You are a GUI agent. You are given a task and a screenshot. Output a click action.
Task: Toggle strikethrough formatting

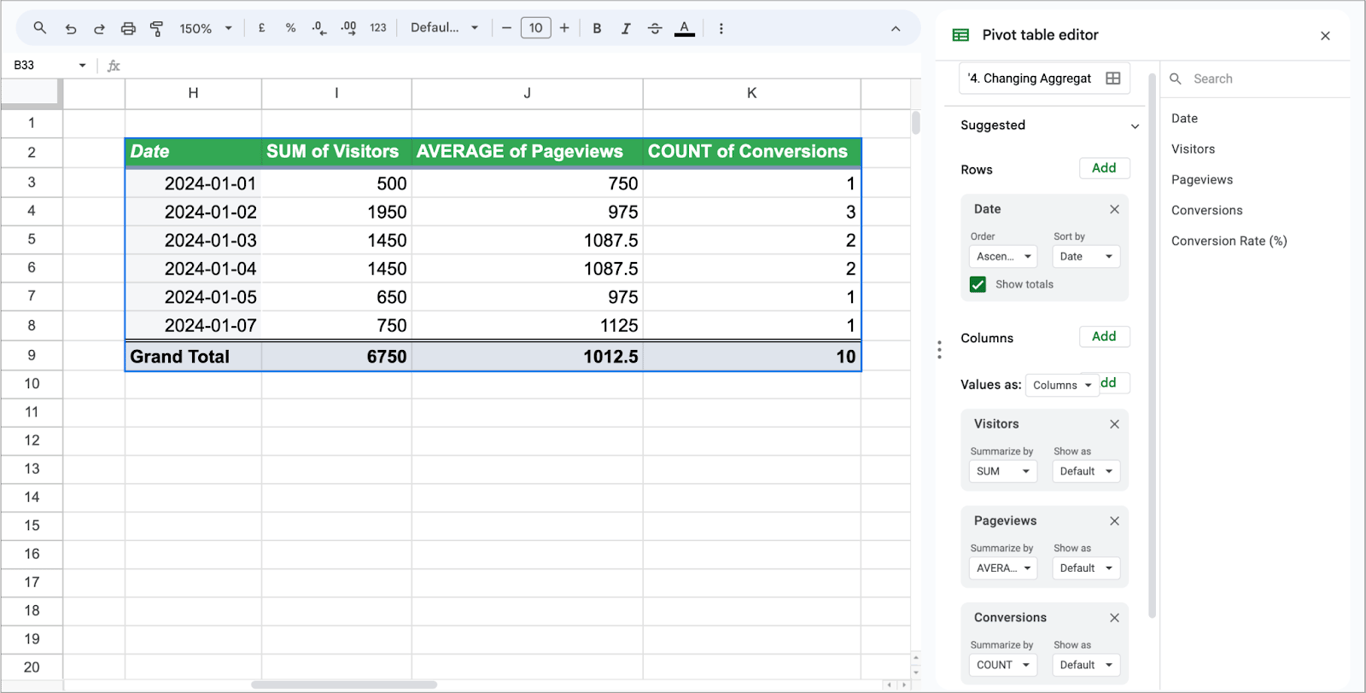click(655, 28)
